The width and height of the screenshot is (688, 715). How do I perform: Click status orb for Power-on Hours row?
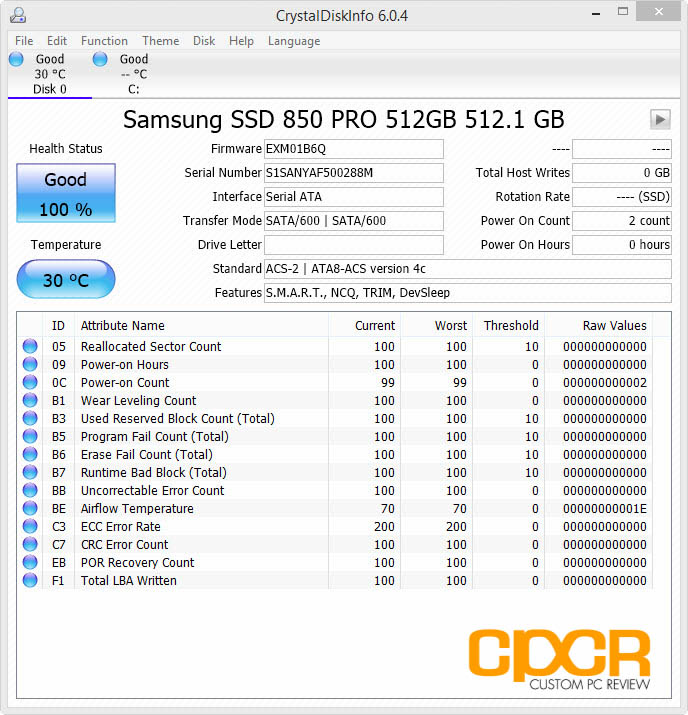tap(30, 364)
